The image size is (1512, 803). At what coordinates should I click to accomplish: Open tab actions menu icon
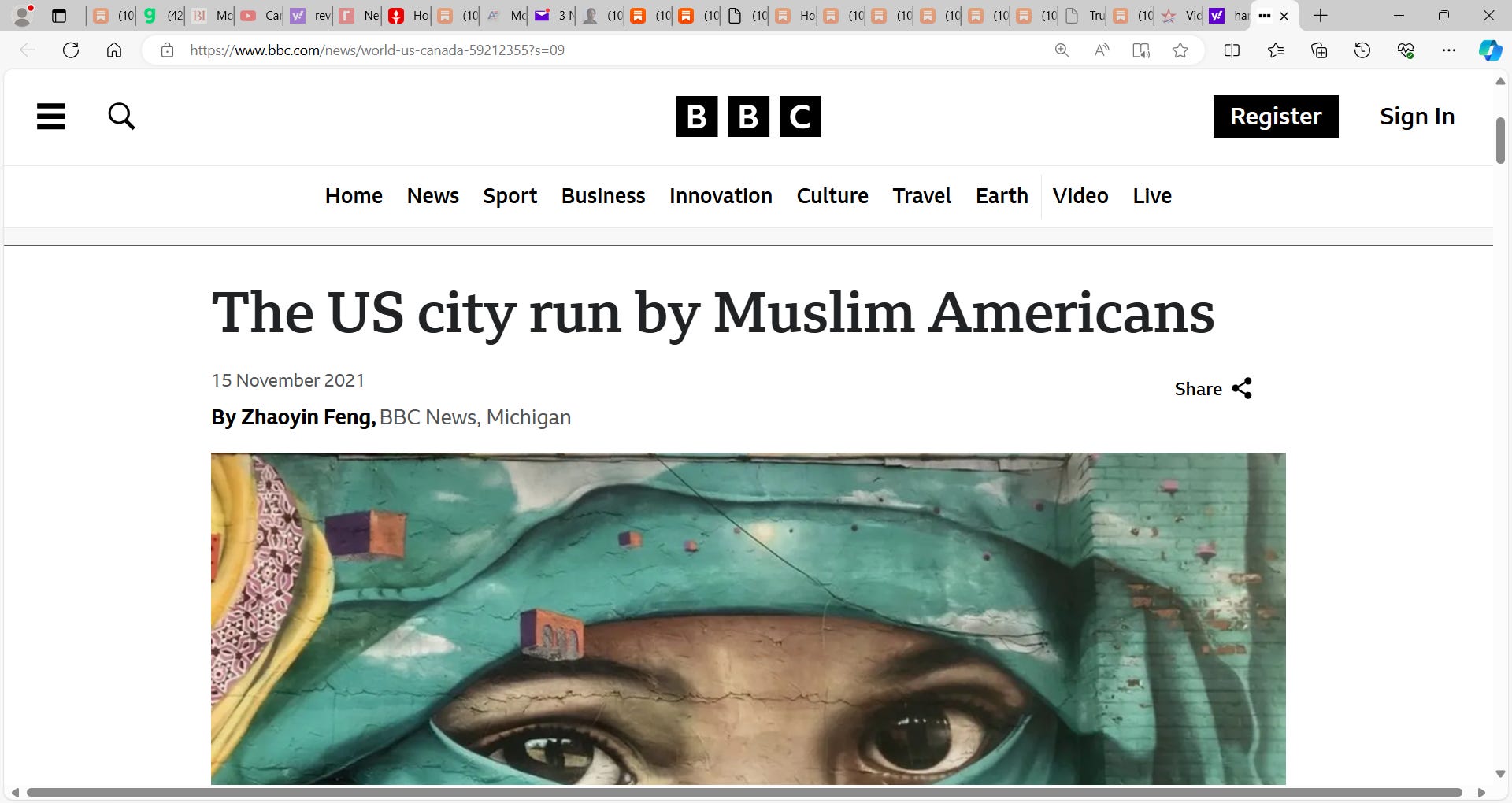tap(59, 16)
